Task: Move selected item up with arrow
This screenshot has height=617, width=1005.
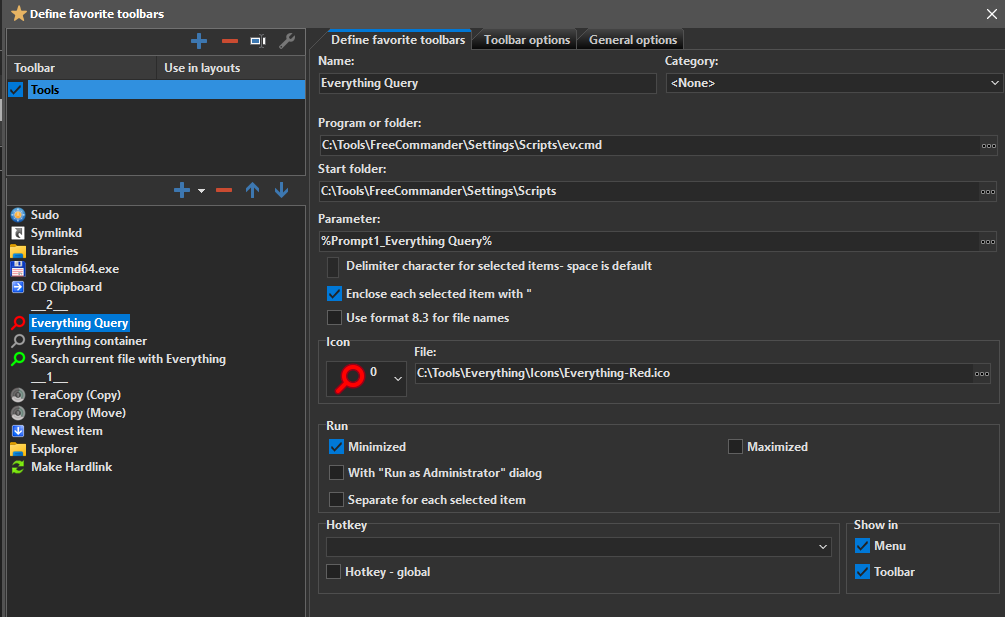Action: coord(253,190)
